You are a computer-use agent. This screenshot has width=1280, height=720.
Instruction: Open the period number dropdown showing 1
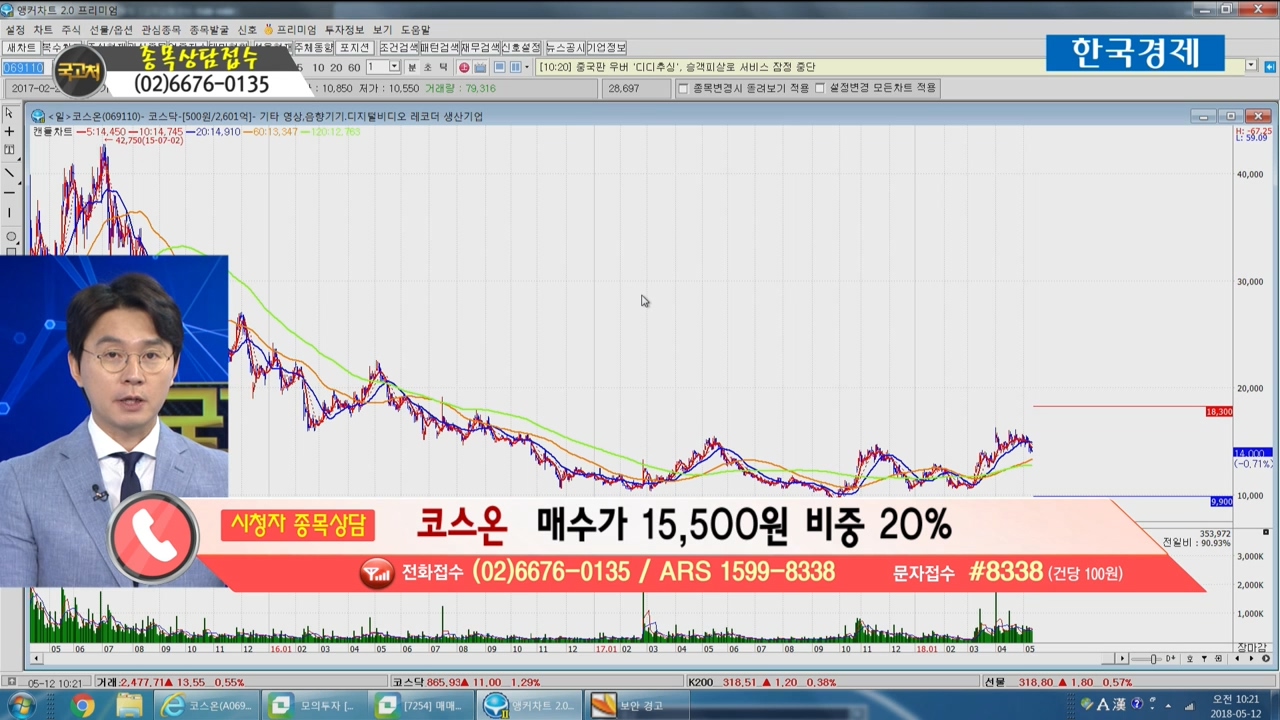tap(394, 67)
